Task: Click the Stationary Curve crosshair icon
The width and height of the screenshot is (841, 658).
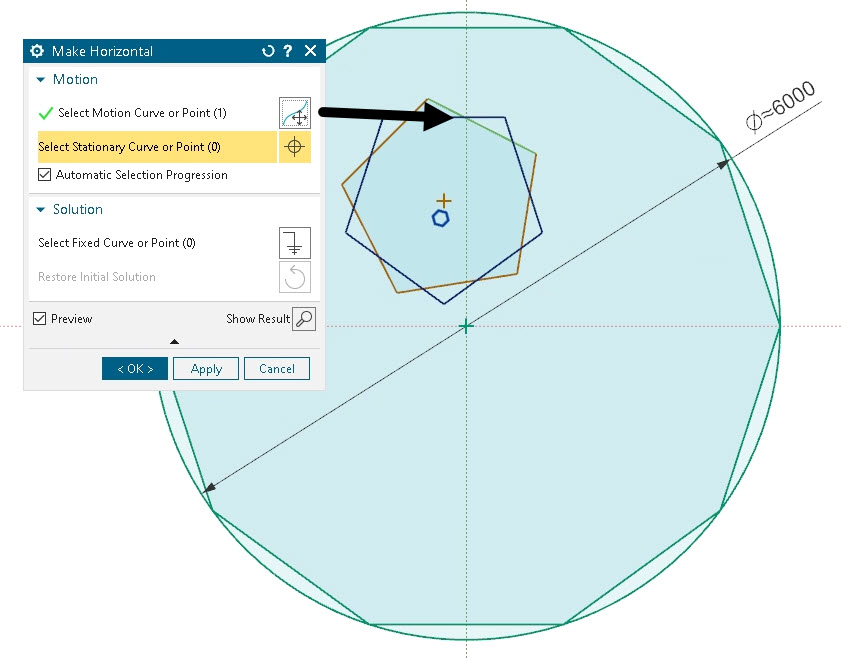Action: point(294,147)
